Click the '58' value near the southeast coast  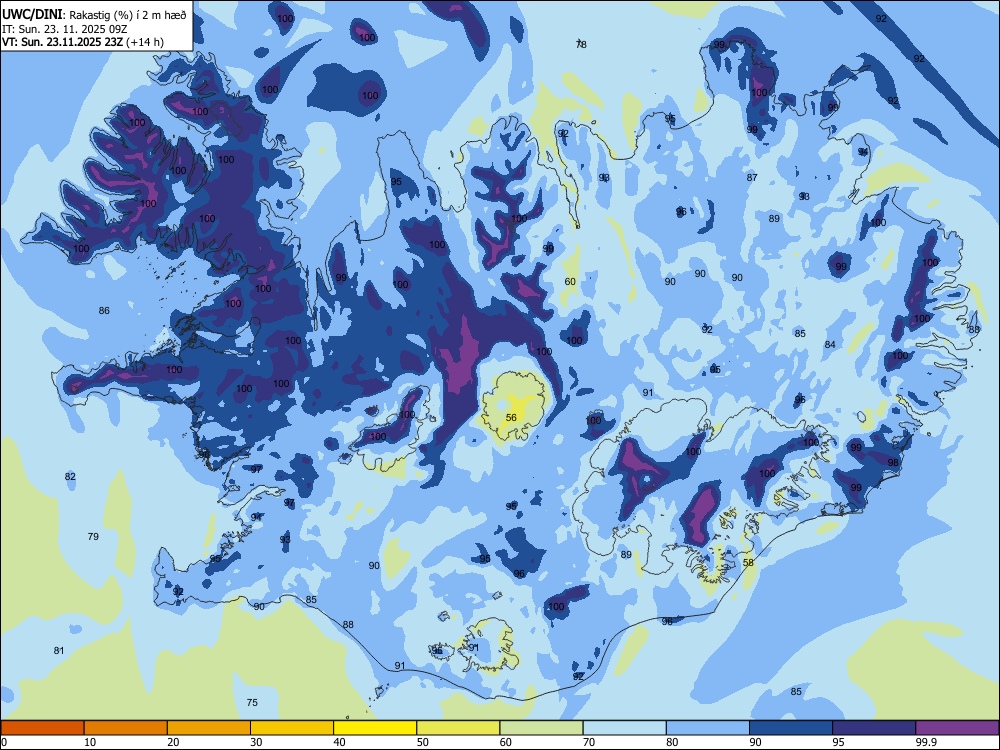[x=749, y=562]
